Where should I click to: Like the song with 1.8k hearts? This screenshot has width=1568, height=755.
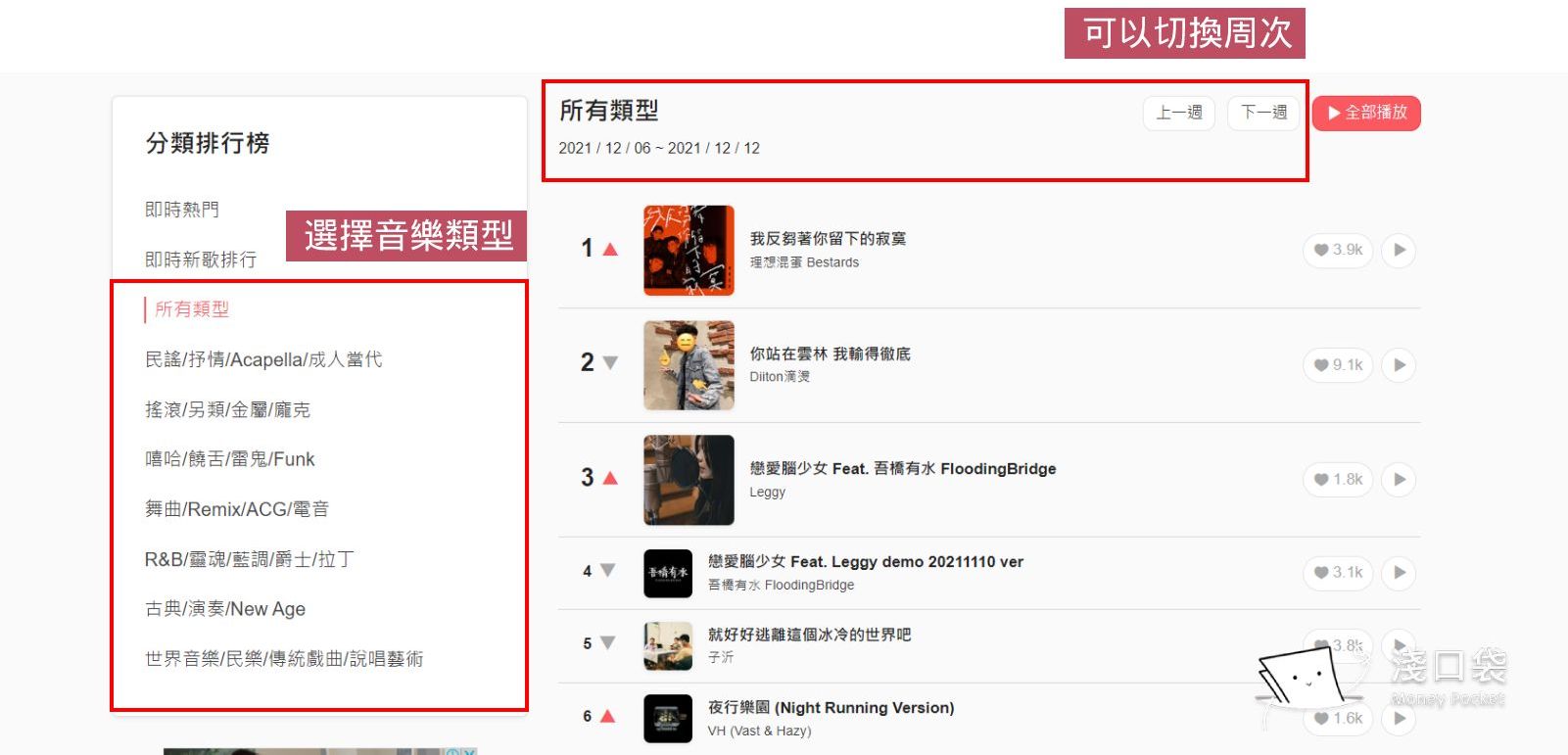[1338, 479]
